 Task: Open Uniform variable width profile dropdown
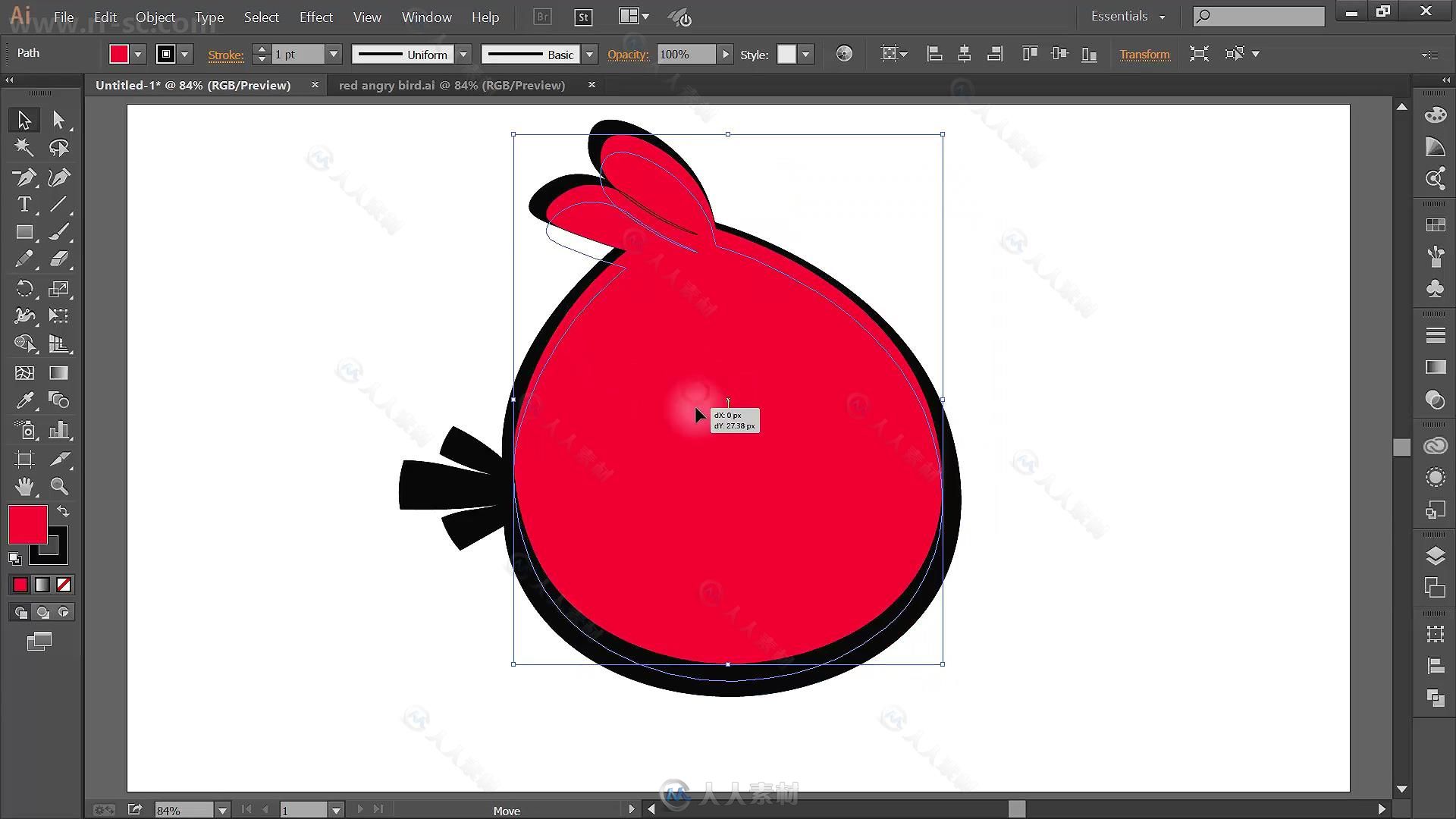pos(463,55)
